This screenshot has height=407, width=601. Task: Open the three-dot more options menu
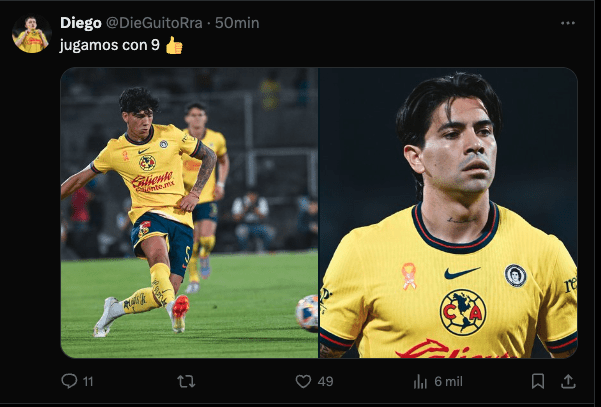pos(568,23)
